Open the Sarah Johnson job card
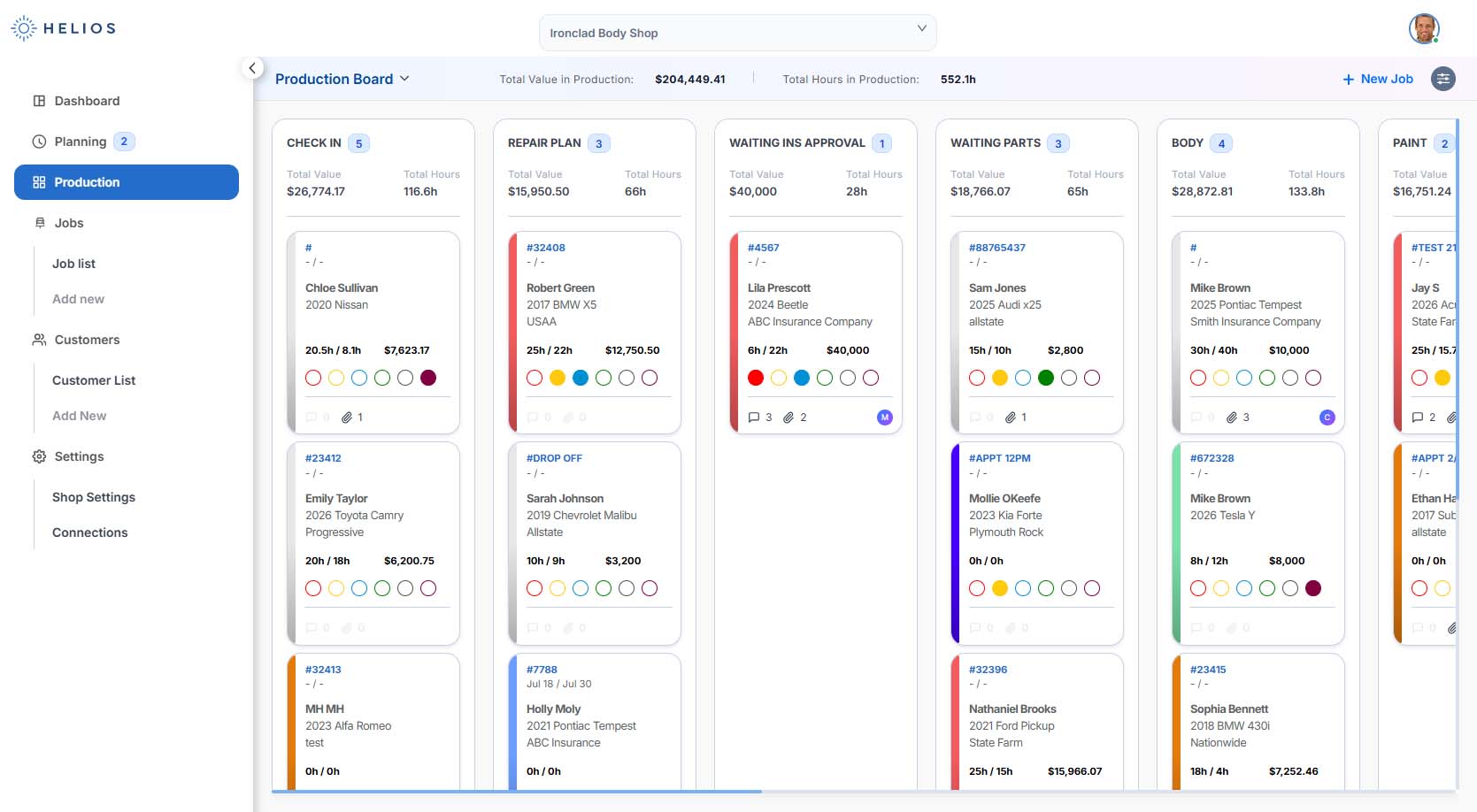 (x=595, y=543)
